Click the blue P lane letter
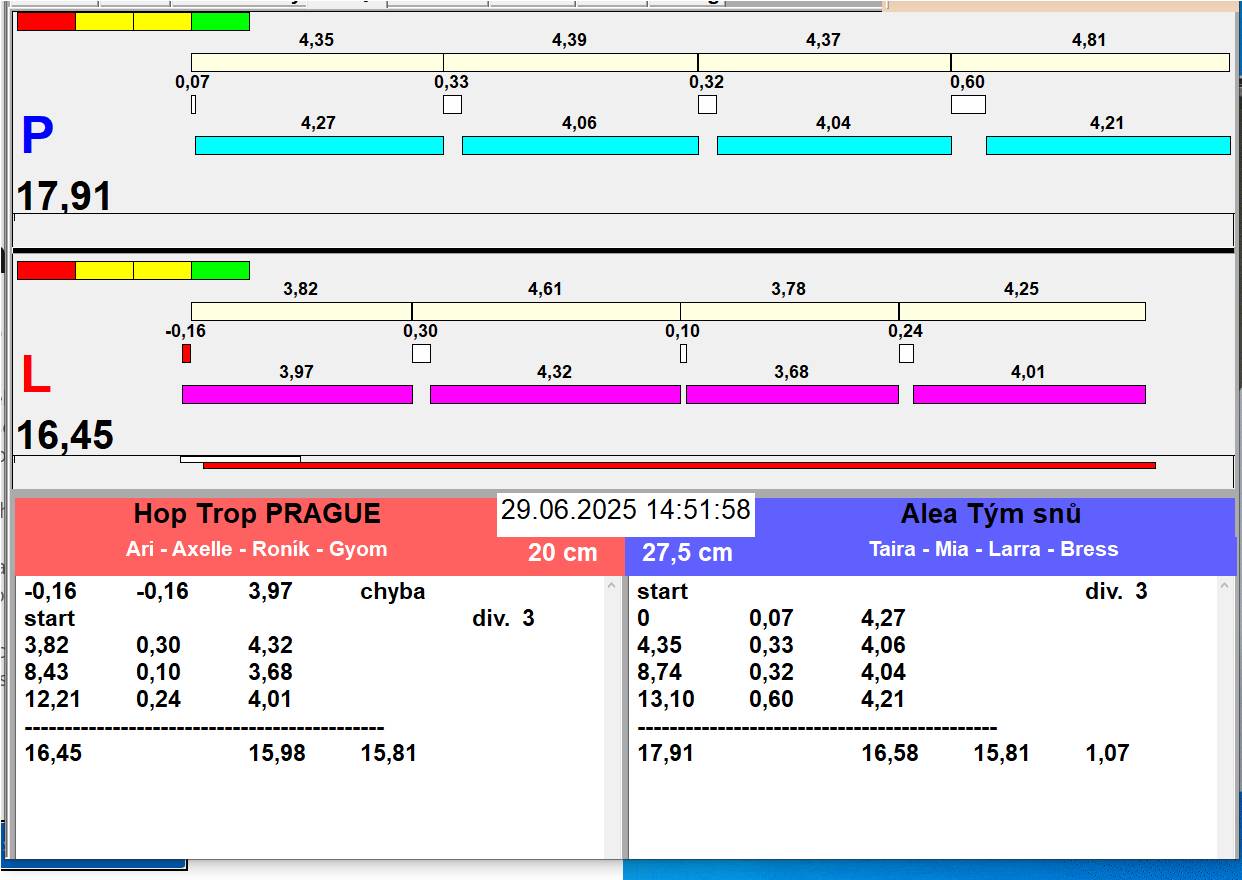 tap(37, 137)
